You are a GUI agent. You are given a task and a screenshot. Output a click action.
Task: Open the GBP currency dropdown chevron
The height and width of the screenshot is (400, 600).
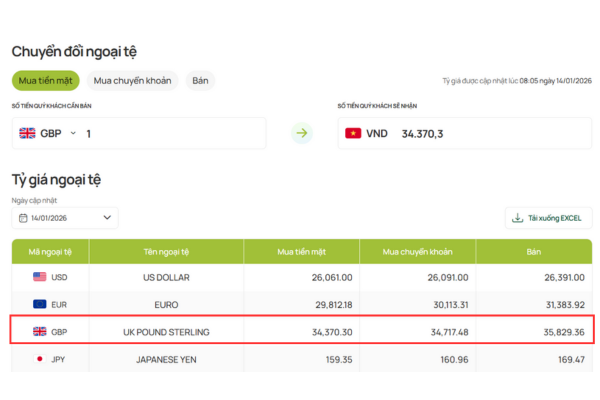point(73,133)
